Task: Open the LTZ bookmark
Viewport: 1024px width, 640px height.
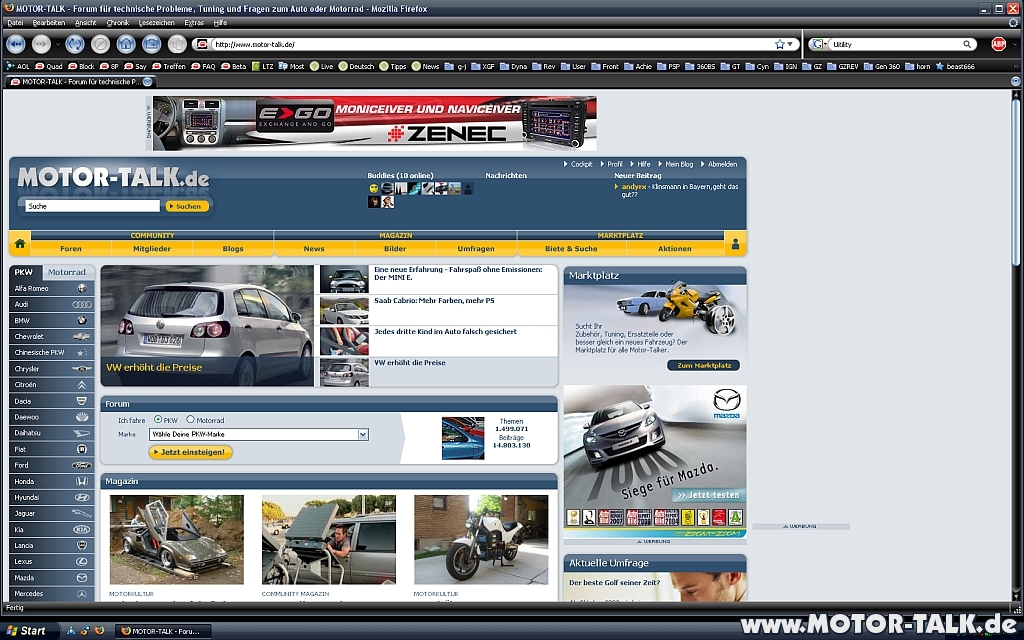Action: tap(263, 66)
